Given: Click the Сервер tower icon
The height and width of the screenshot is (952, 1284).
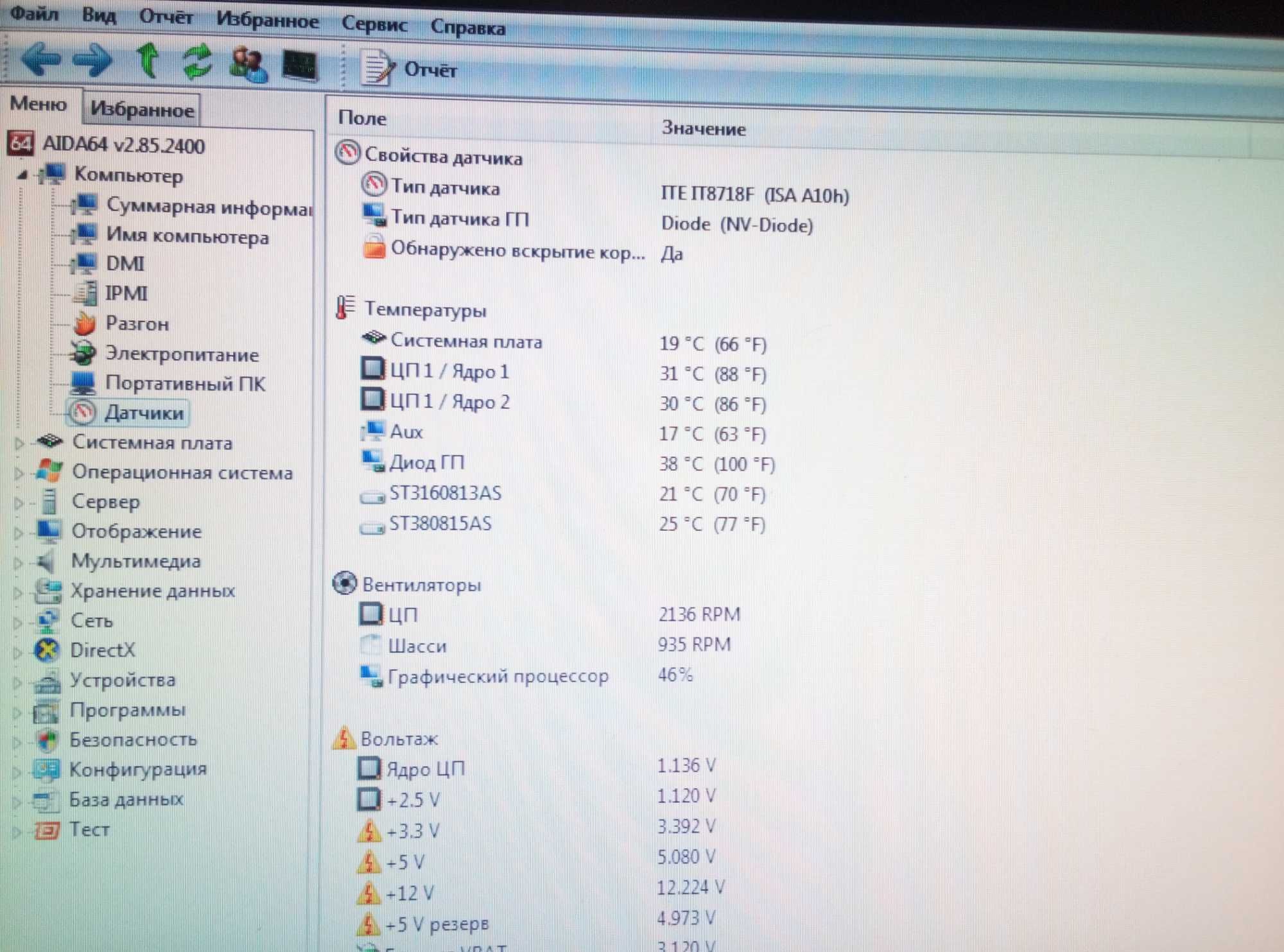Looking at the screenshot, I should 48,501.
